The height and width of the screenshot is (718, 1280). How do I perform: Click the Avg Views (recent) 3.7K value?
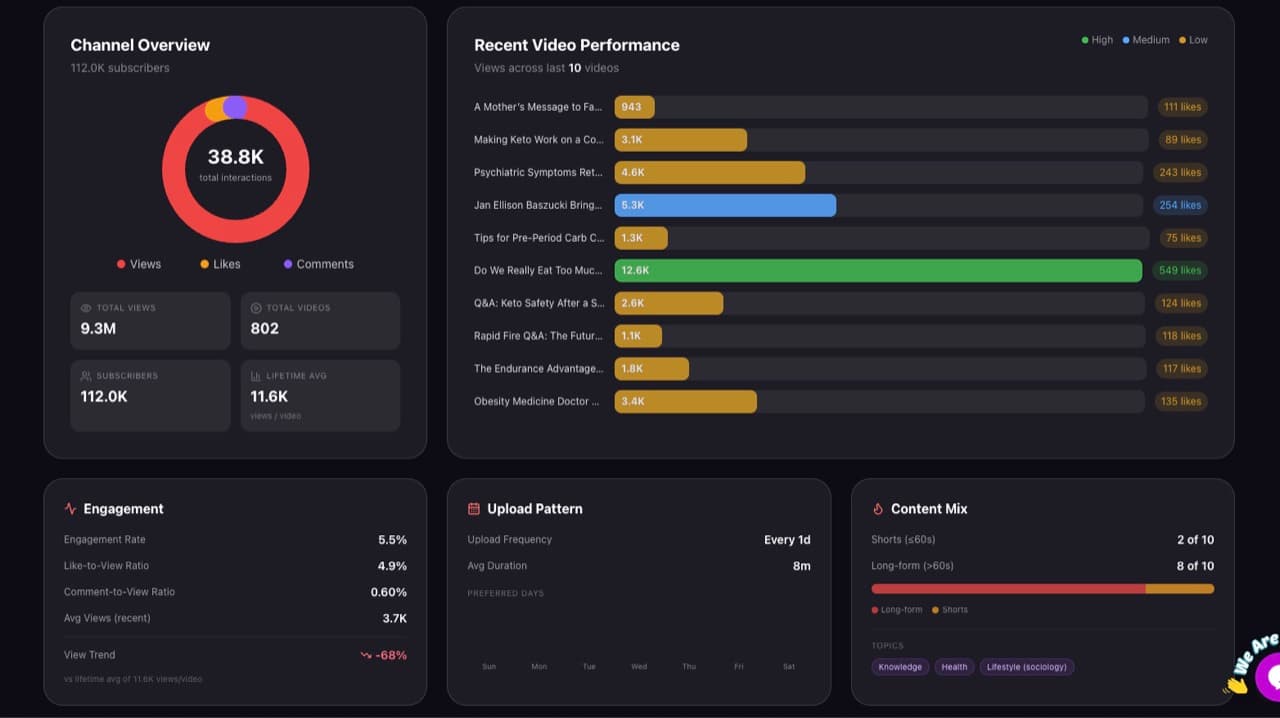point(394,618)
